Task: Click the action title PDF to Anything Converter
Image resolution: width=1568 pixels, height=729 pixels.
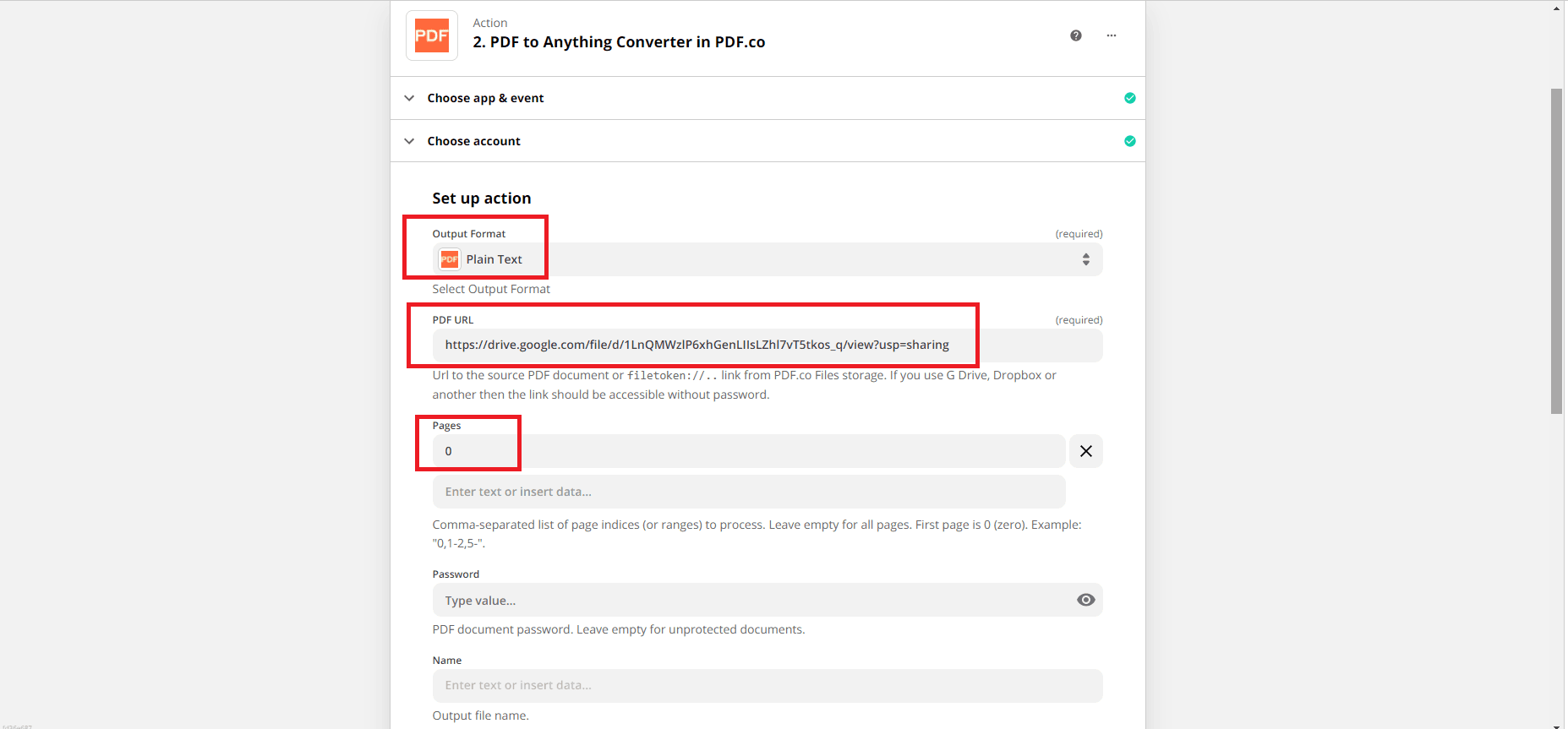Action: (627, 42)
